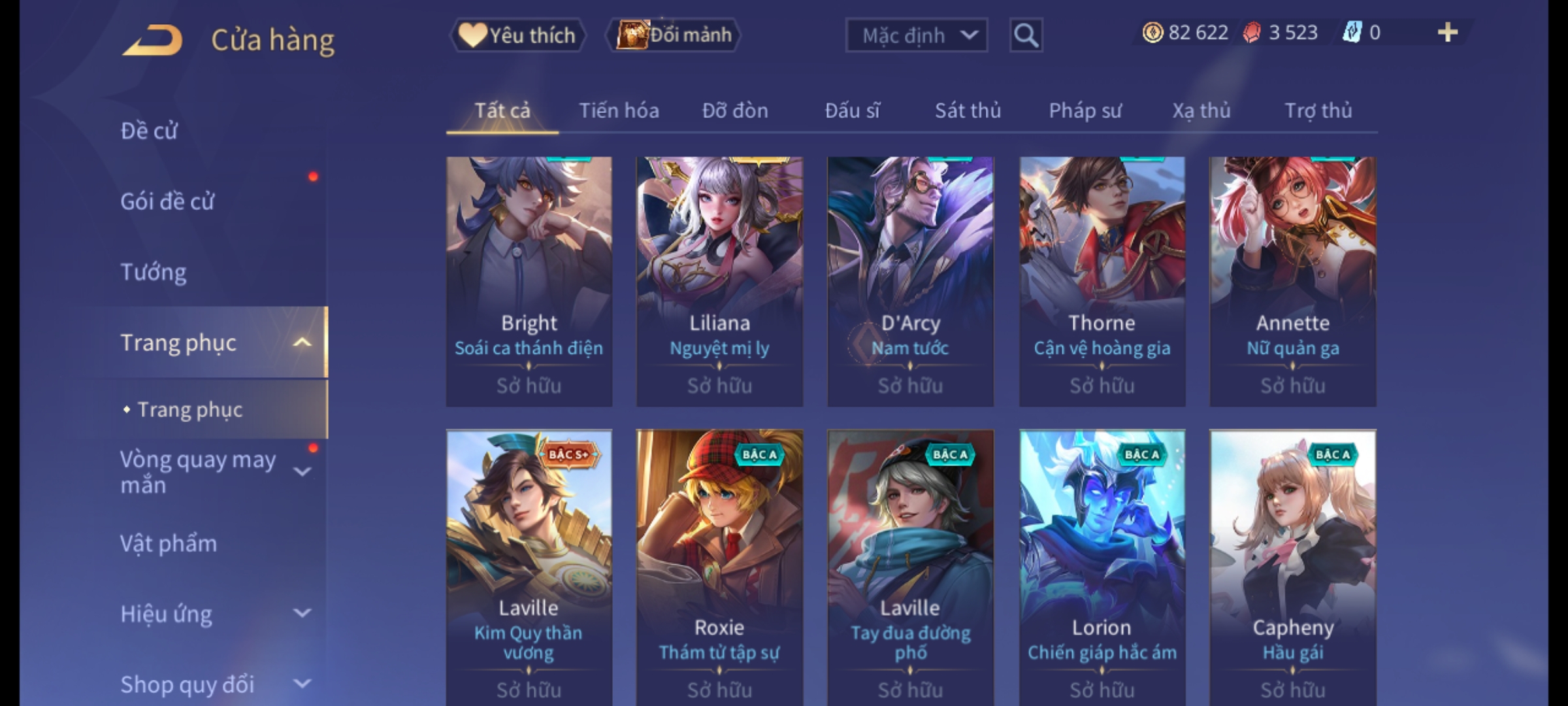Image resolution: width=1568 pixels, height=706 pixels.
Task: Expand the Hiệu ứng sidebar section
Action: 302,613
